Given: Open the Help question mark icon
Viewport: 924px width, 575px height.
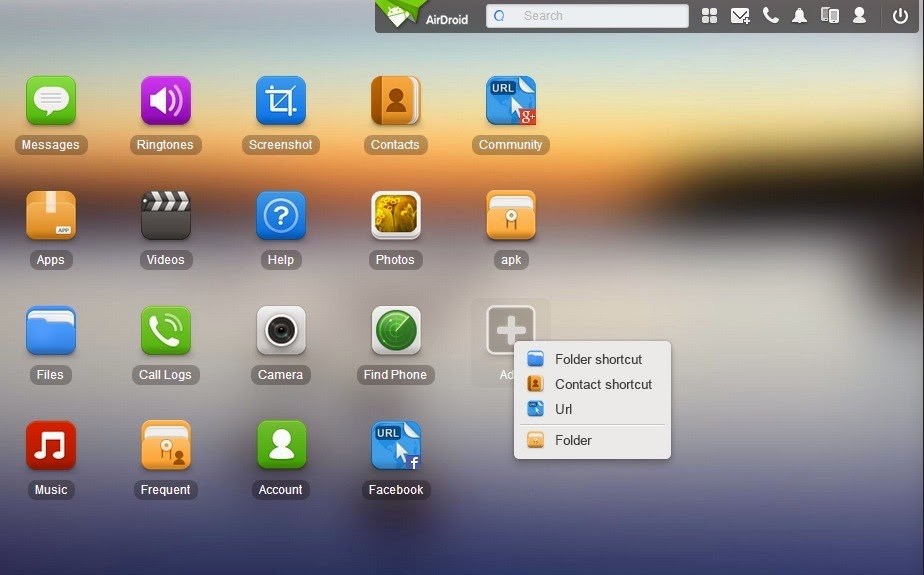Looking at the screenshot, I should (x=280, y=215).
